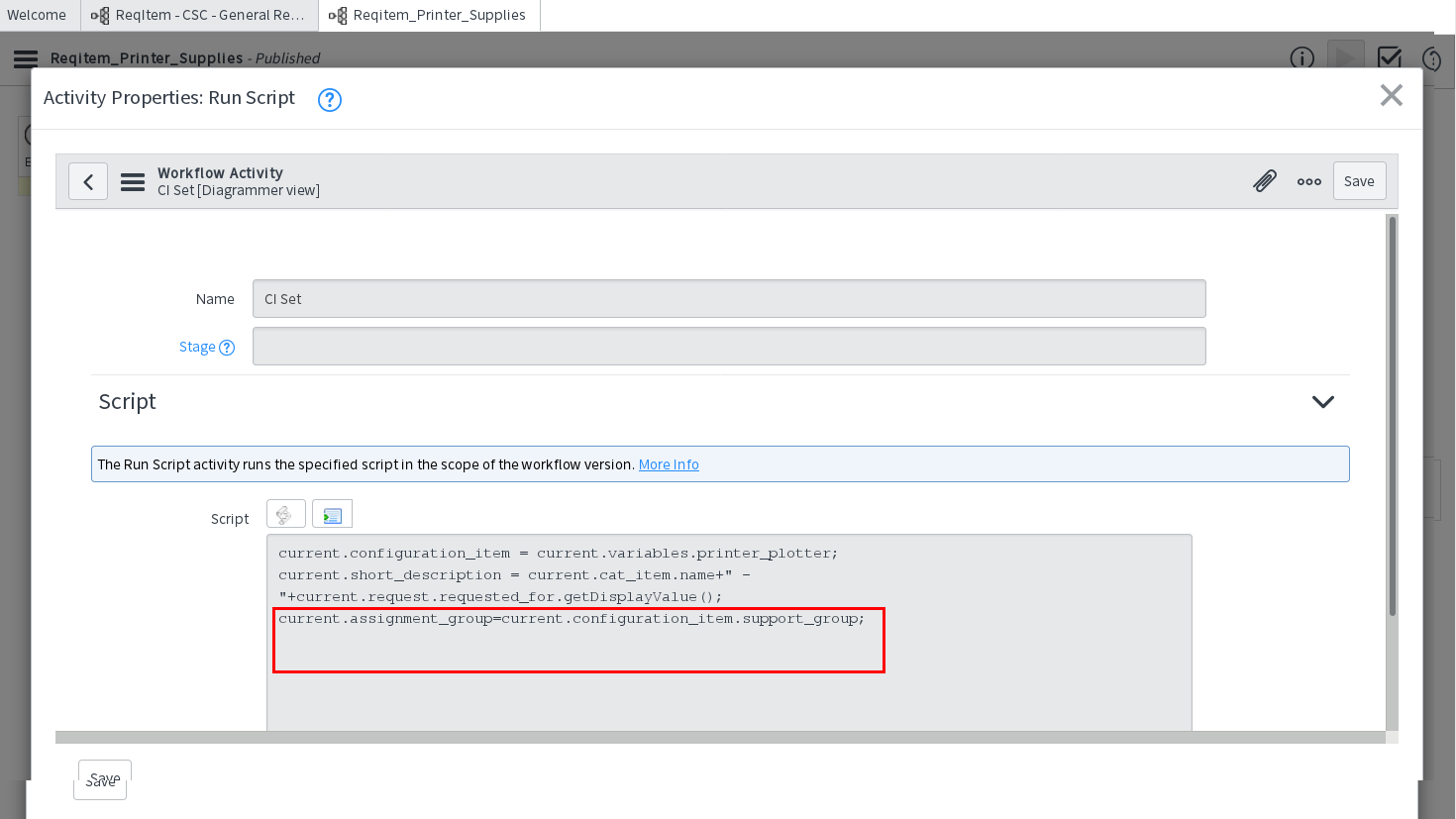This screenshot has width=1456, height=819.
Task: Click the current.configuration_item script line
Action: (558, 554)
